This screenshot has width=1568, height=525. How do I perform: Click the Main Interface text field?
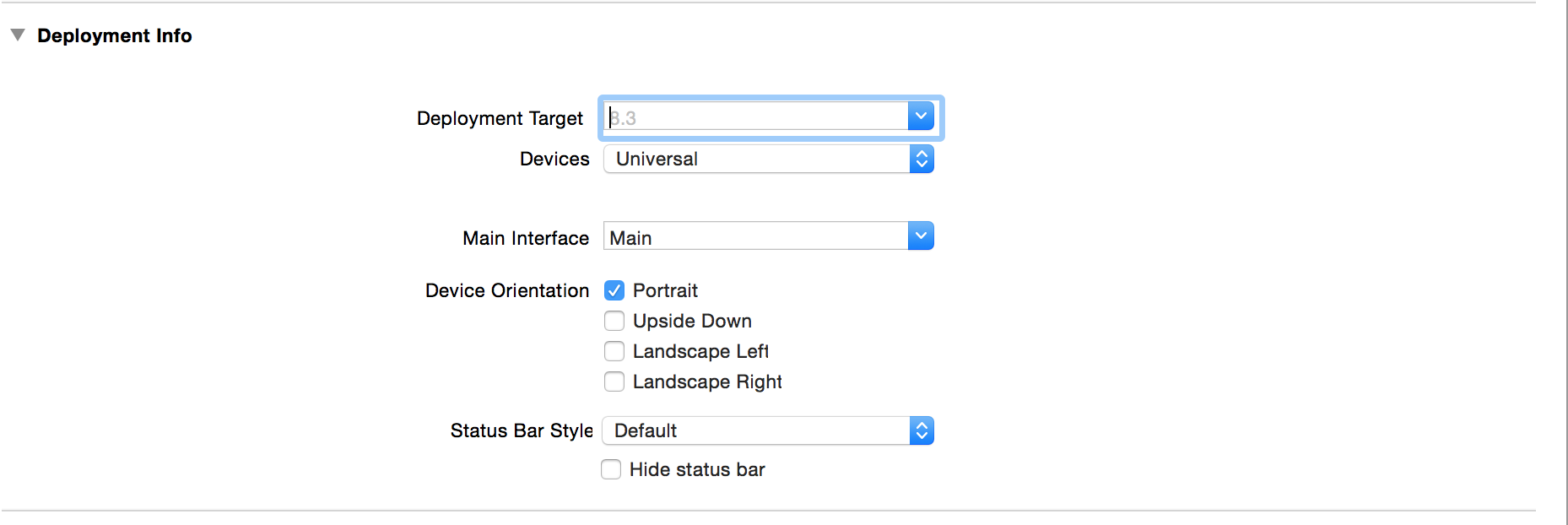[755, 237]
